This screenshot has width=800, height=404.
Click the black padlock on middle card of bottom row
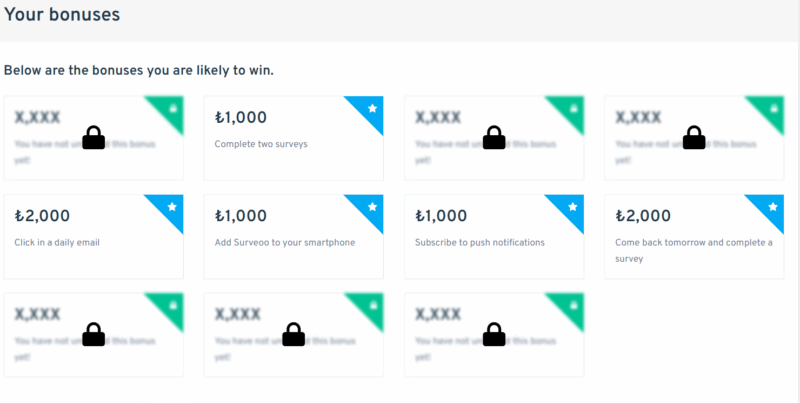293,334
